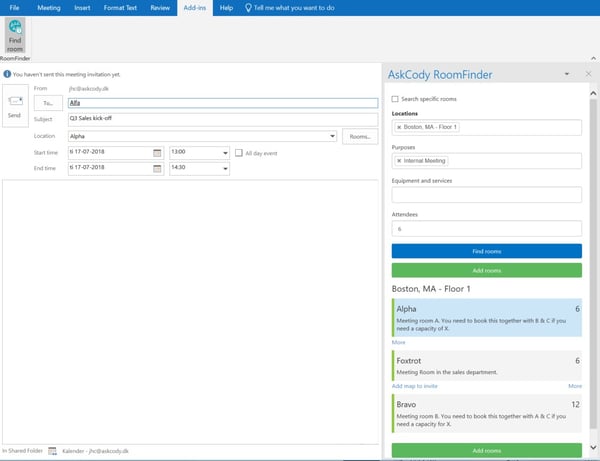Image resolution: width=600 pixels, height=461 pixels.
Task: Select the Add-ins tab
Action: (x=195, y=8)
